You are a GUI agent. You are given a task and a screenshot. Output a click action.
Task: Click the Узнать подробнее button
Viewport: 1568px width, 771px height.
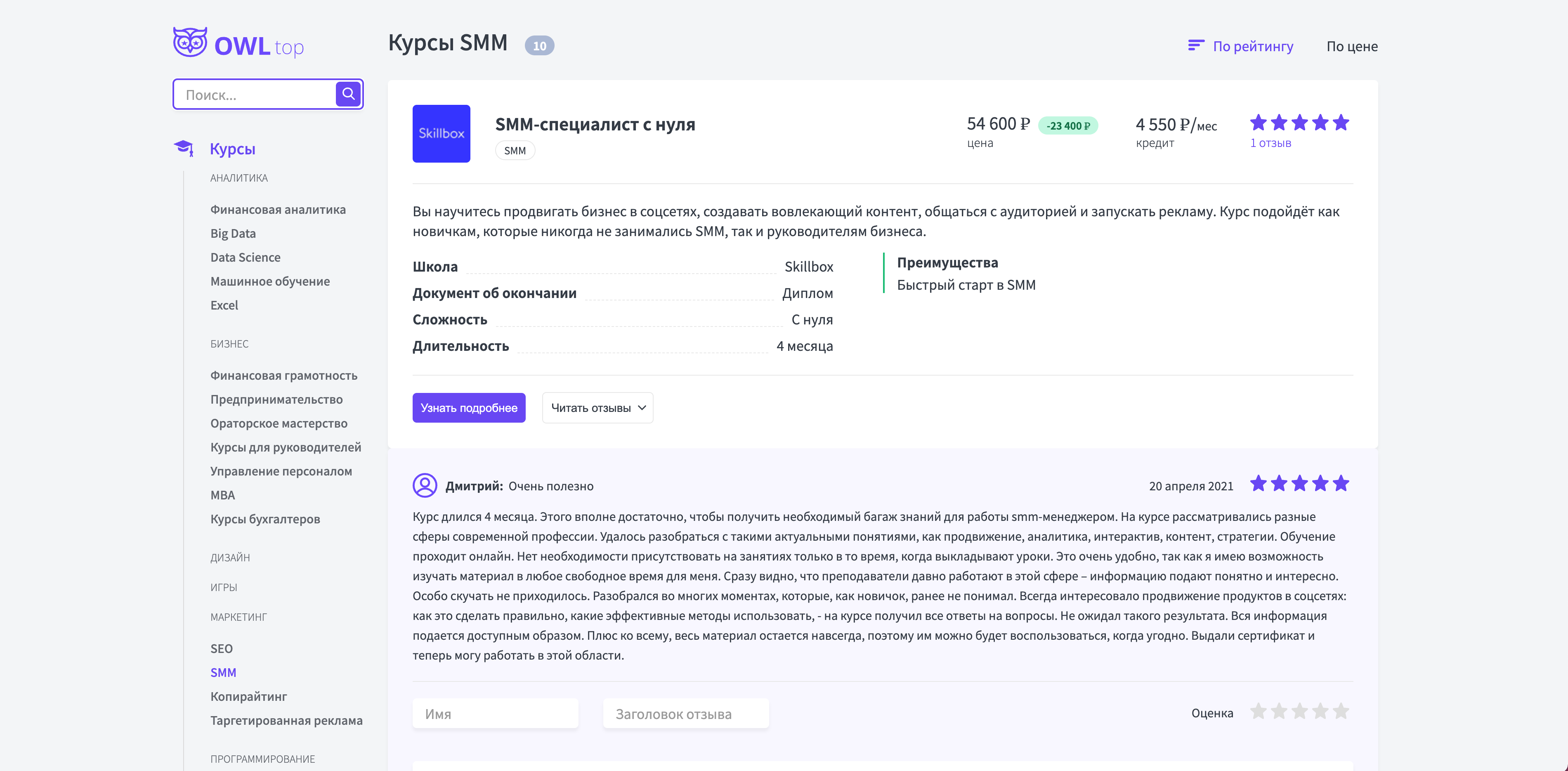pos(469,407)
